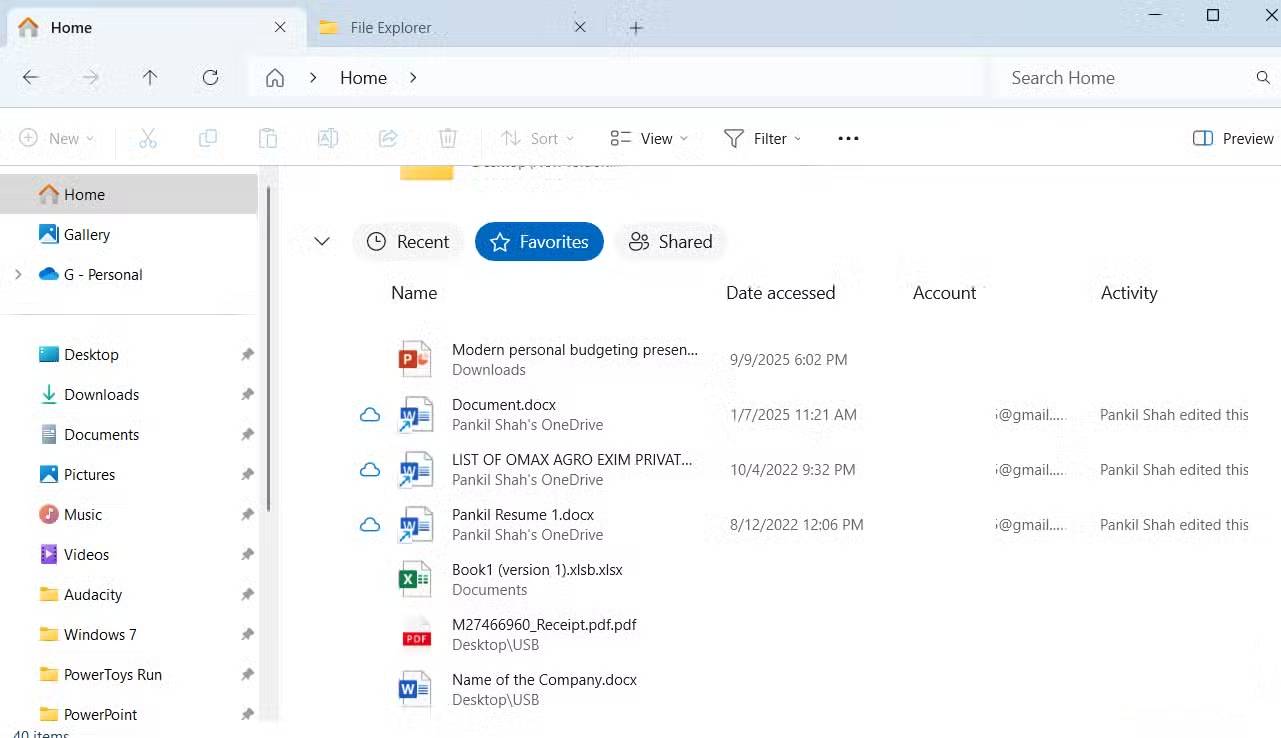Switch to the File Explorer tab
The image size is (1281, 738).
390,28
